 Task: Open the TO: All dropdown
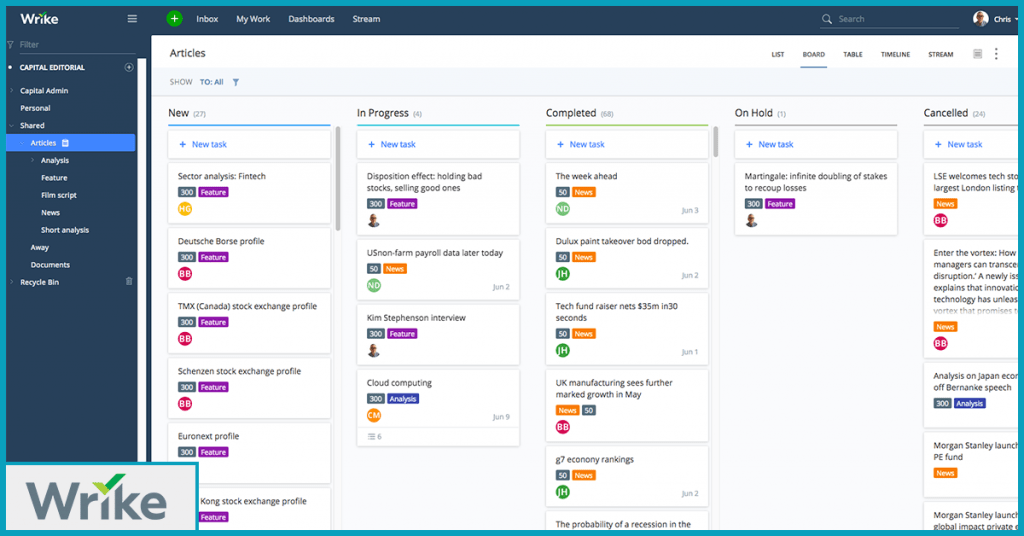click(x=212, y=82)
